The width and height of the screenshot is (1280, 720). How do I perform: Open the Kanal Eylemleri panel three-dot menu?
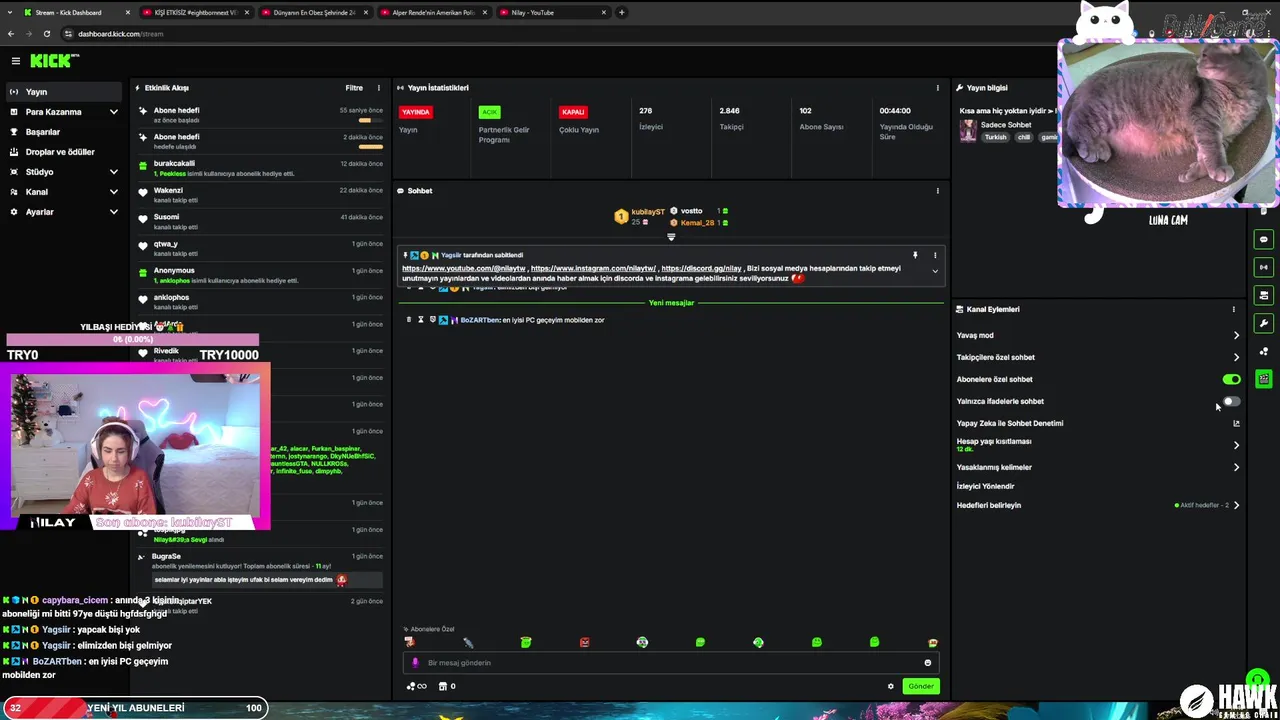click(1234, 309)
